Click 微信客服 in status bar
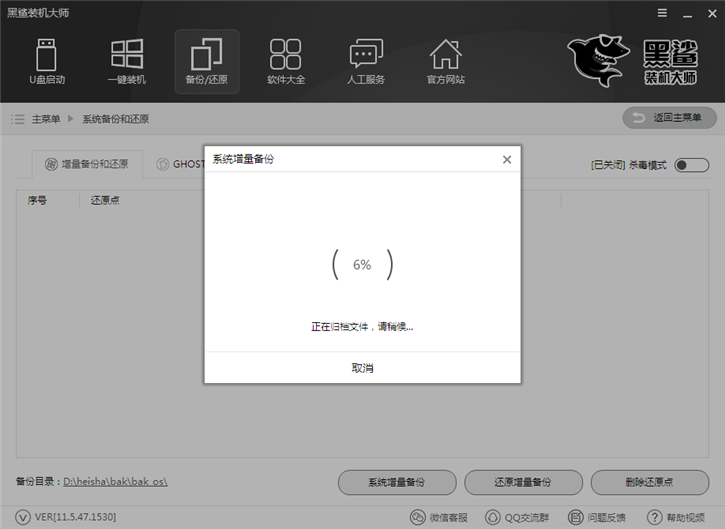Screen dimensions: 725x529 [440, 517]
